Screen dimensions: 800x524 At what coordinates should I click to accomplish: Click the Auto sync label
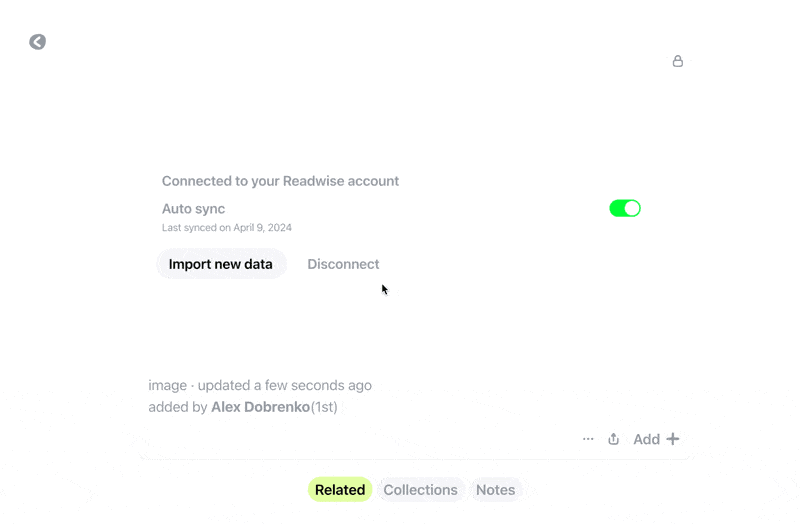(193, 209)
